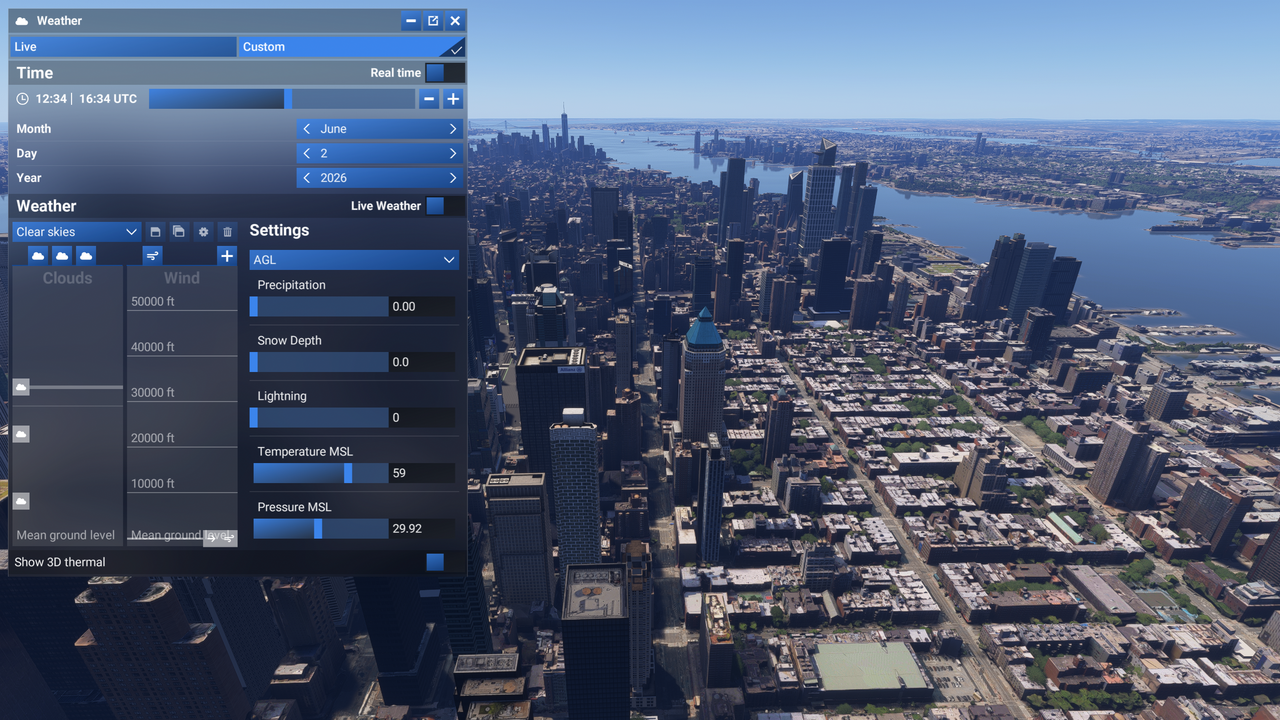Click the Clouds column header
1280x720 pixels.
point(67,278)
